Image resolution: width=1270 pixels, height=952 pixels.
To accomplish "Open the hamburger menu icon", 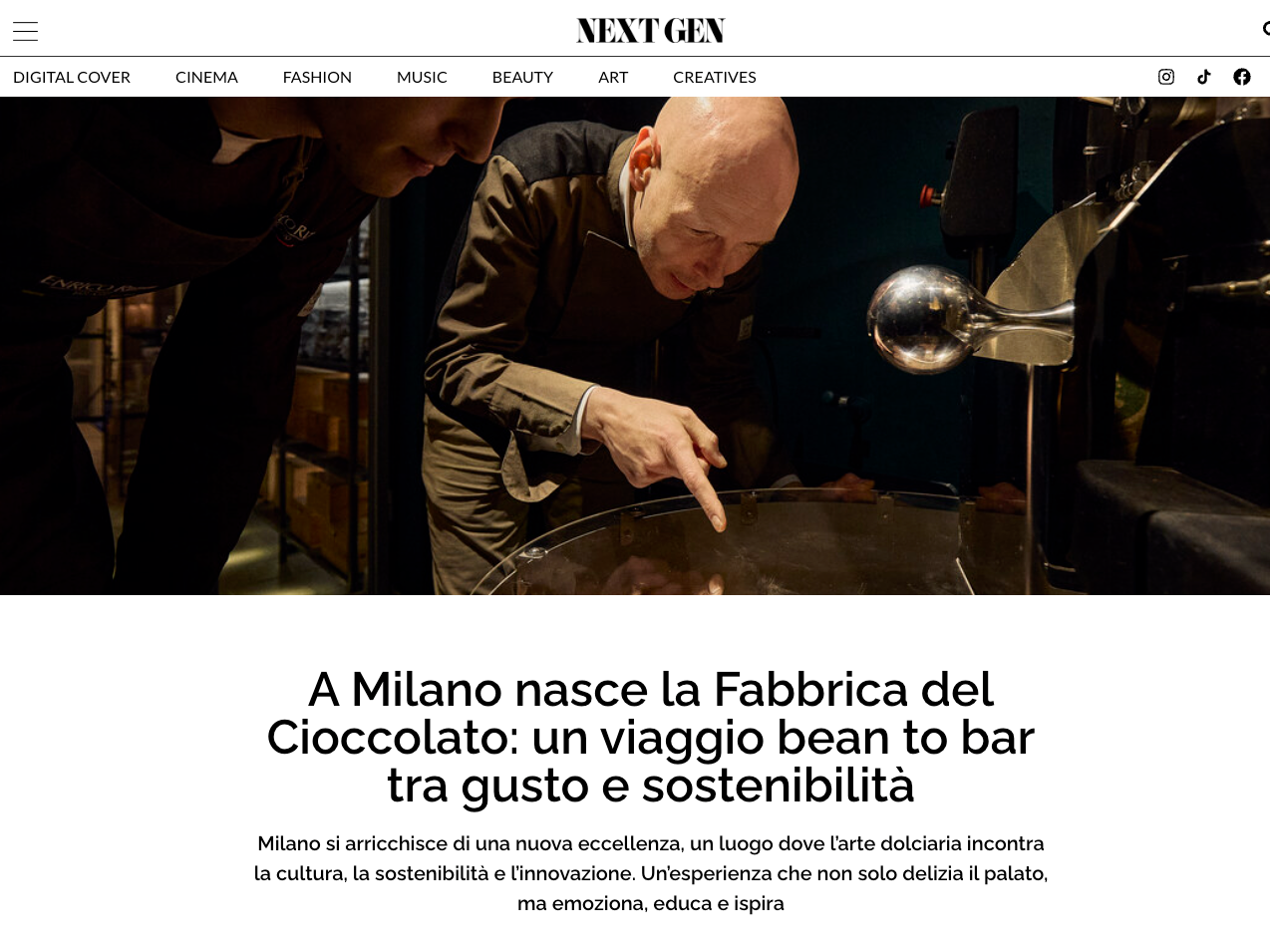I will [25, 31].
